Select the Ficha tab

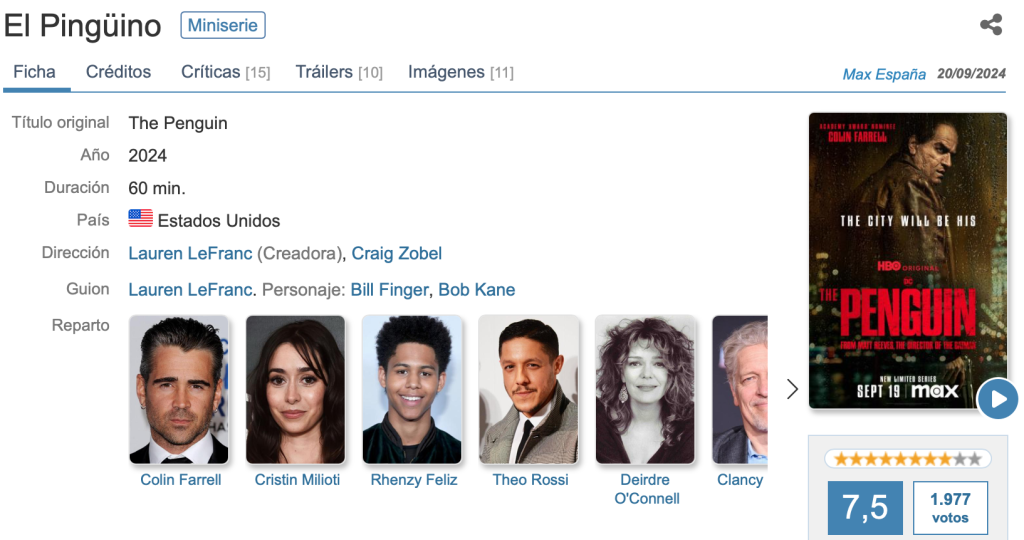click(x=34, y=72)
